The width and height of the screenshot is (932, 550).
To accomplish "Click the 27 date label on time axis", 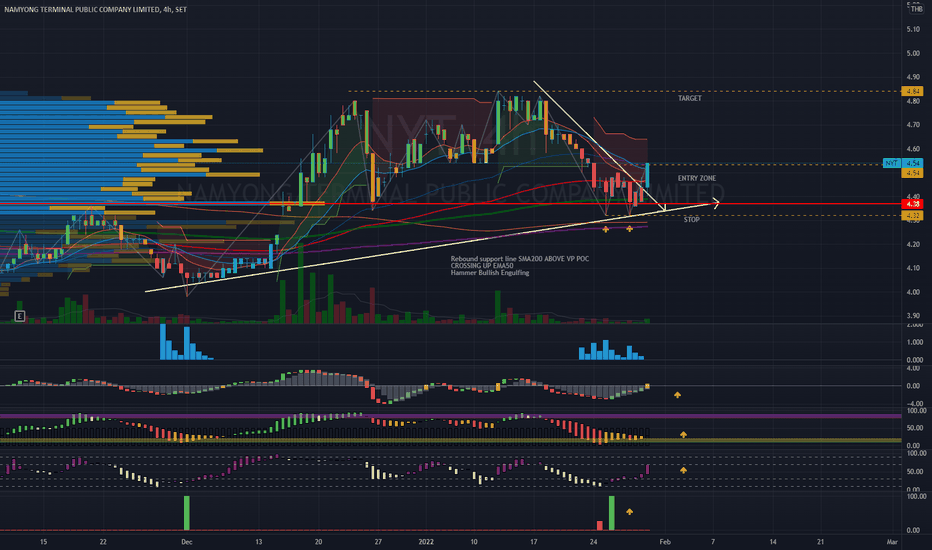I will coord(378,542).
